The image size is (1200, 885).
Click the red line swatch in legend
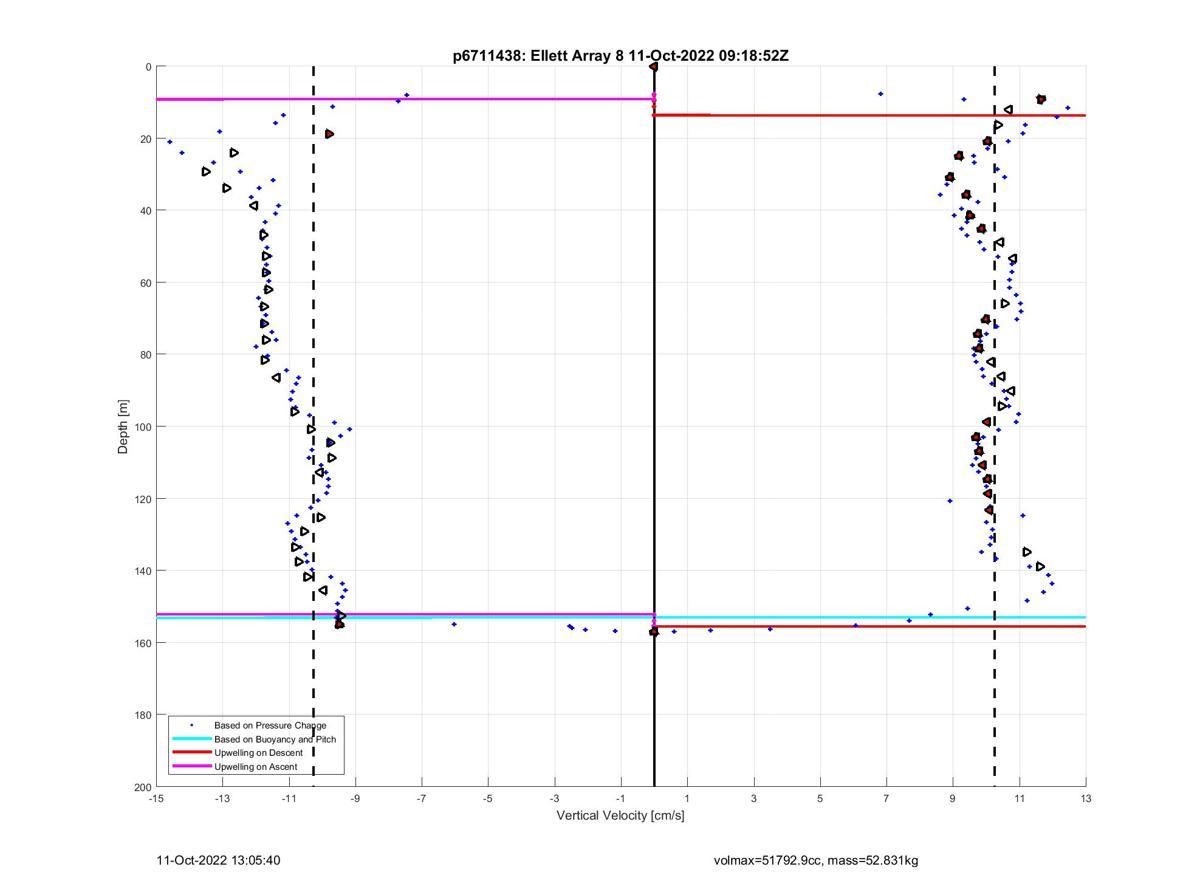tap(192, 753)
